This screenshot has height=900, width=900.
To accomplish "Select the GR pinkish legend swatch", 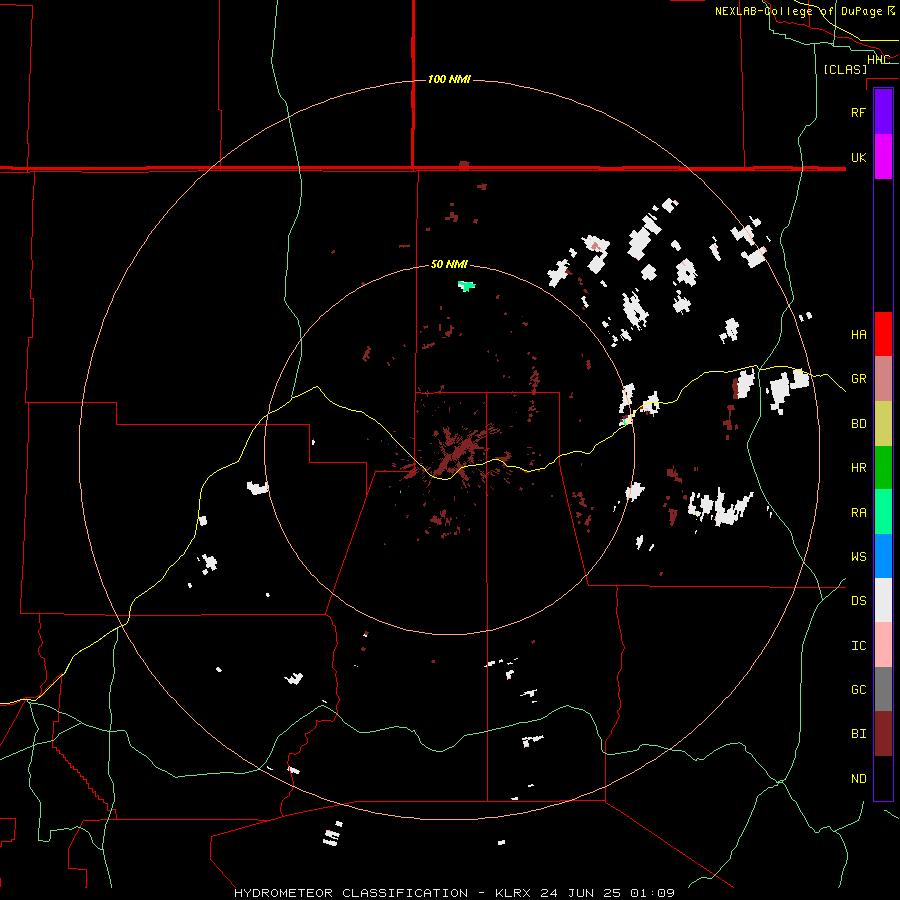I will point(883,379).
